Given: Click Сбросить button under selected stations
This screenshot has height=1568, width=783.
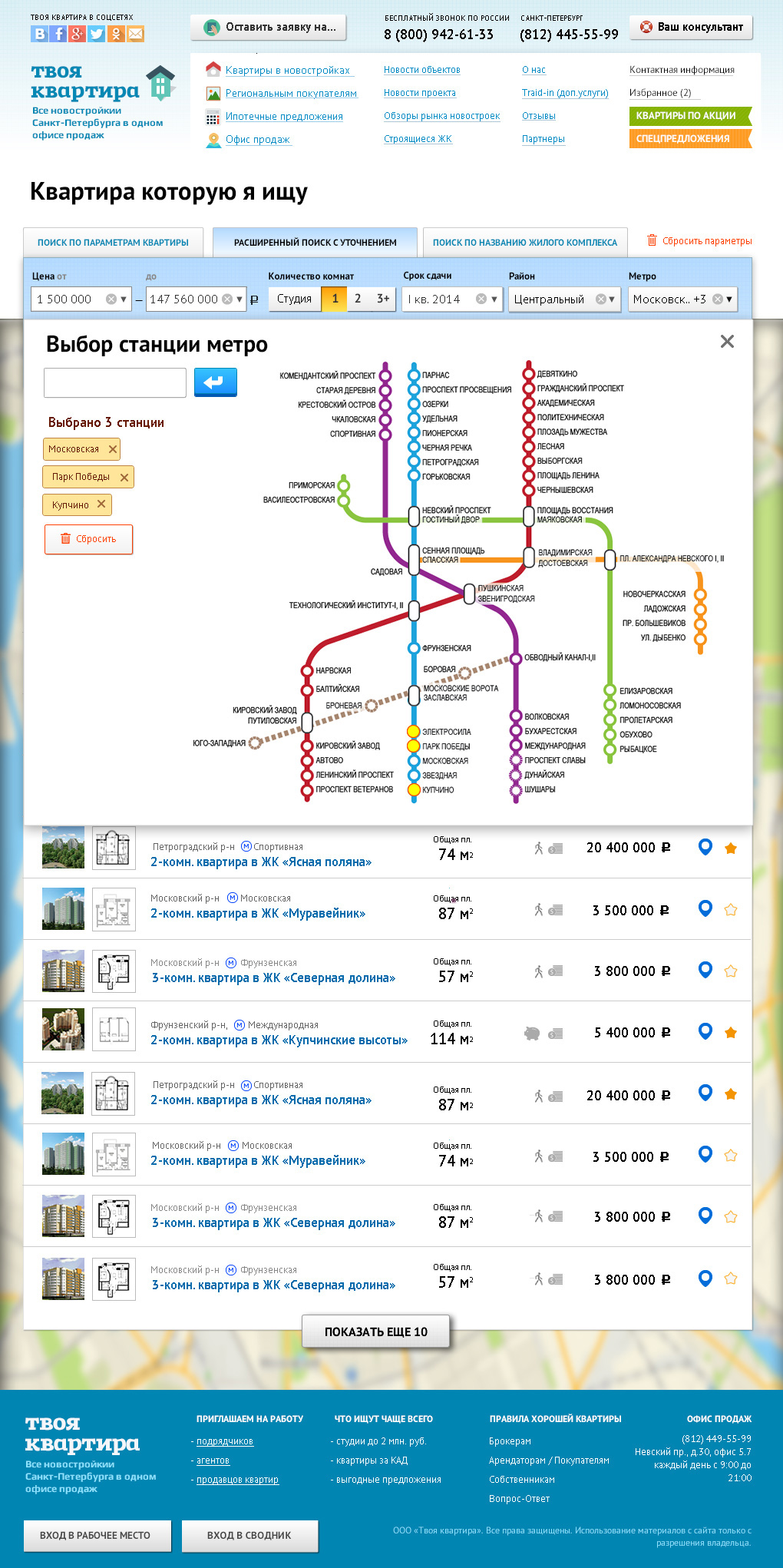Looking at the screenshot, I should [88, 539].
